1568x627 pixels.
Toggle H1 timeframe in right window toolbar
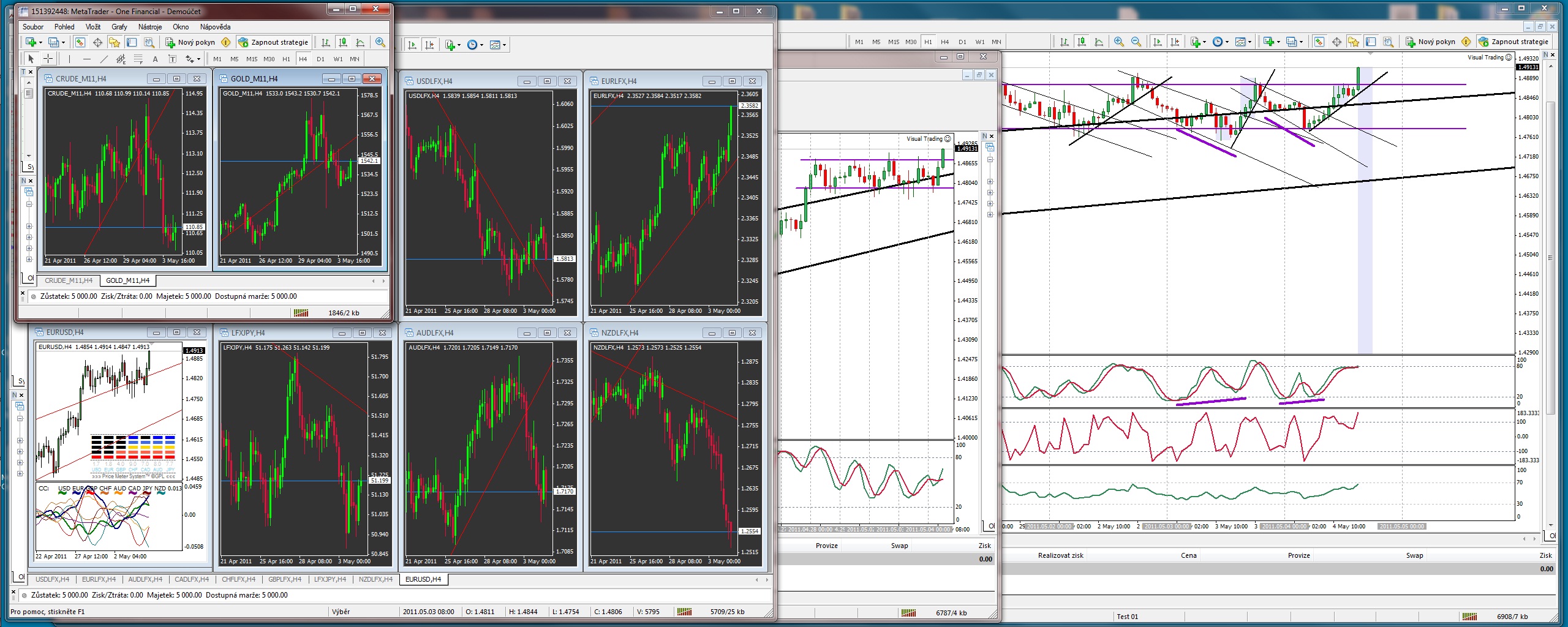tap(928, 42)
